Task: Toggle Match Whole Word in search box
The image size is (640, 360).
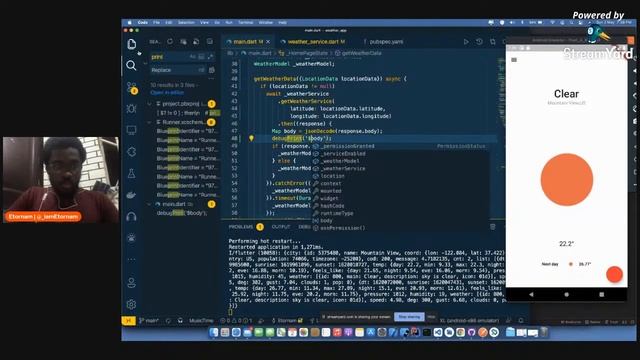Action: coord(202,57)
